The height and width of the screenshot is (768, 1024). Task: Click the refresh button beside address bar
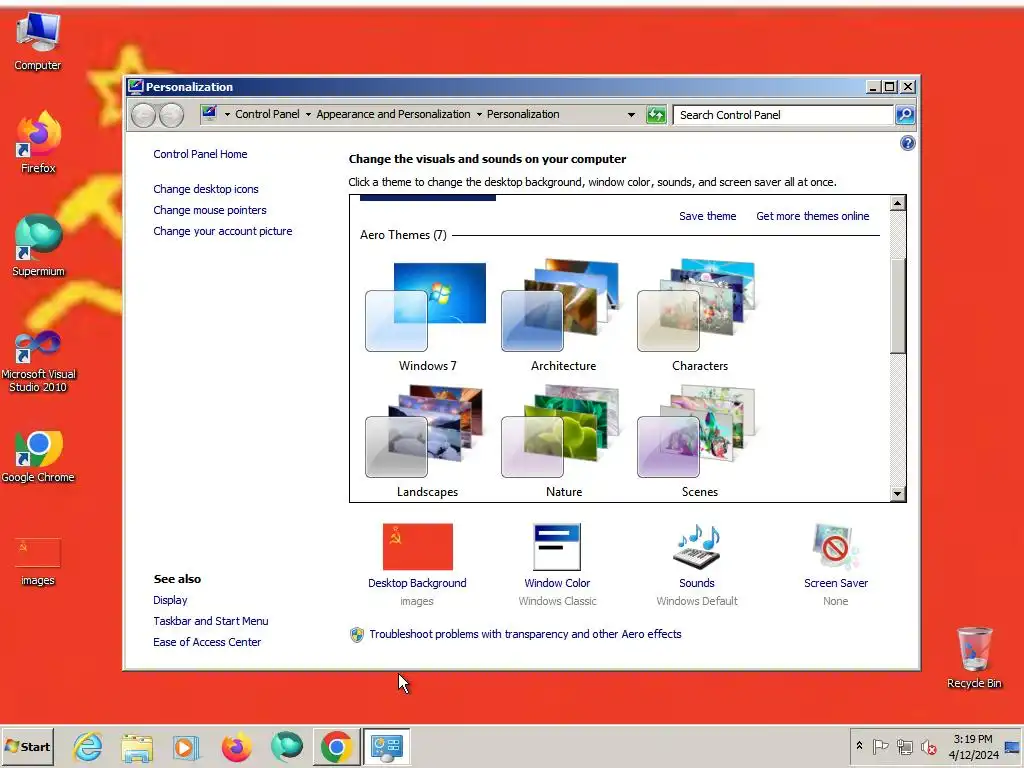(x=656, y=115)
